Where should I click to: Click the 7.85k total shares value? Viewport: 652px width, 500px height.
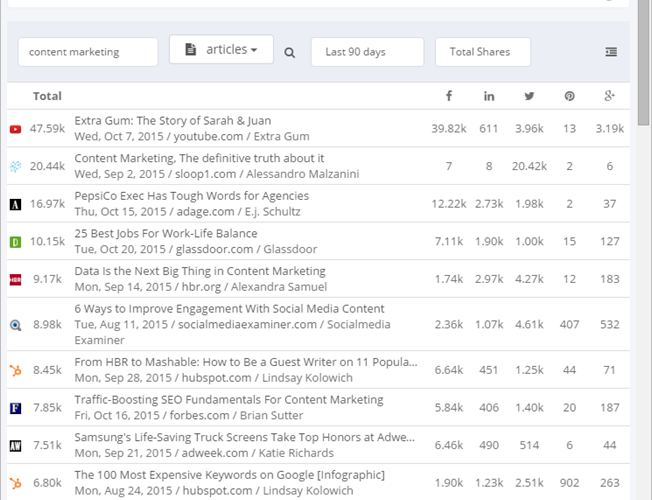47,407
